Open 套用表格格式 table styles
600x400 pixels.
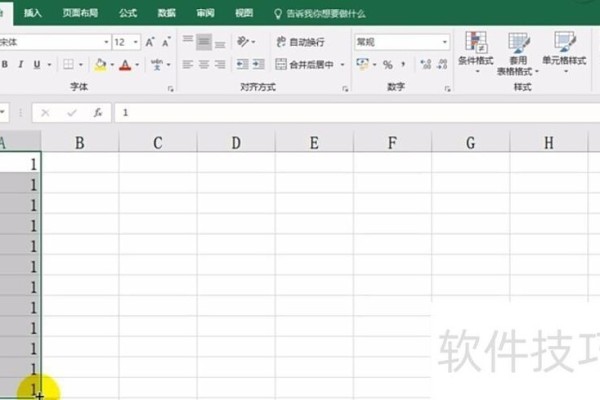point(518,54)
